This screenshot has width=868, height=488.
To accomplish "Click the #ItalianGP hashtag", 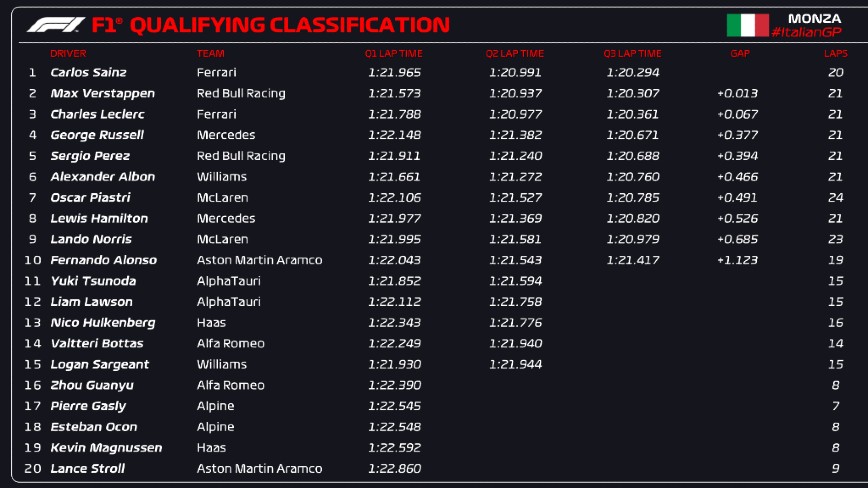I will (x=806, y=33).
